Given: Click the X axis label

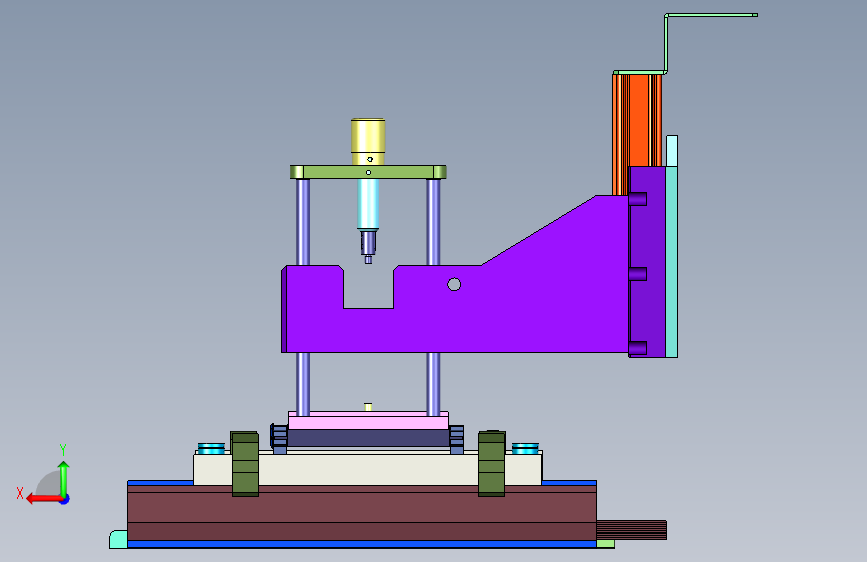Looking at the screenshot, I should [20, 493].
